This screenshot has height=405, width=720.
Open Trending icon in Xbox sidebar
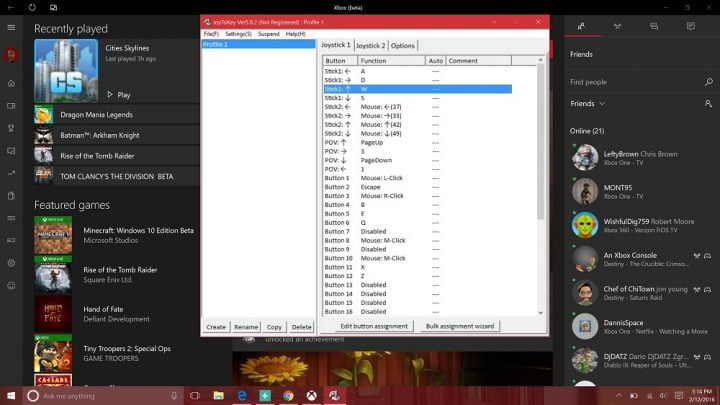click(11, 173)
